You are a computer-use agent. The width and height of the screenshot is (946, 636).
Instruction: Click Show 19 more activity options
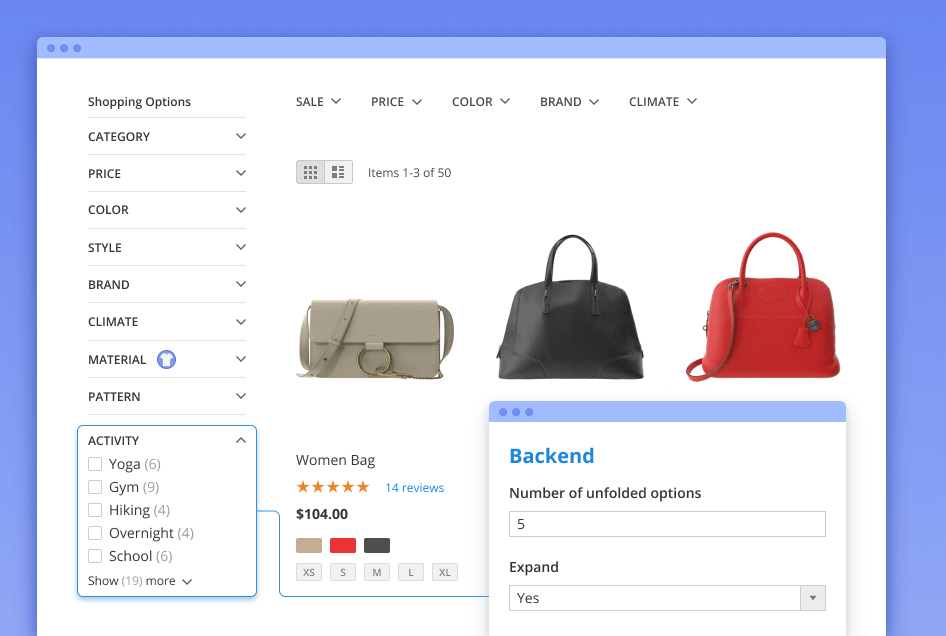click(x=140, y=581)
